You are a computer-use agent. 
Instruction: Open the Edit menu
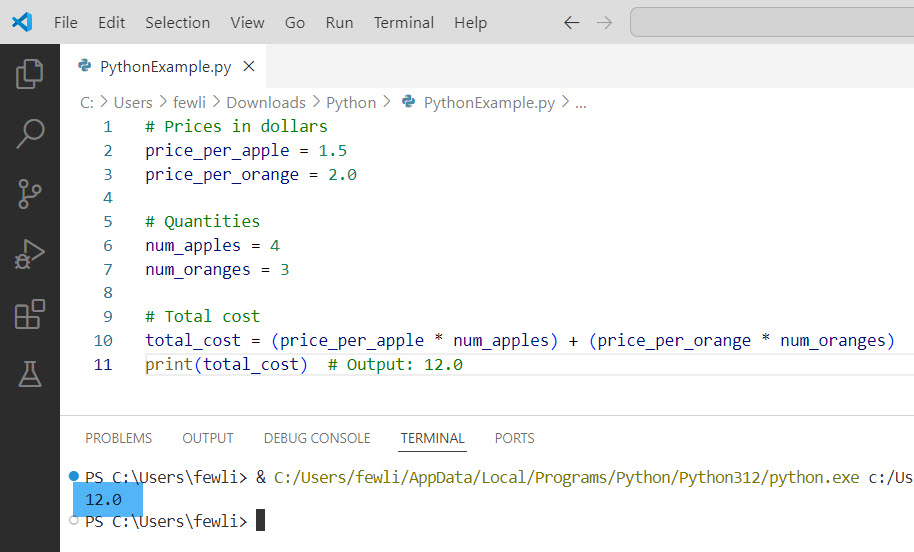click(x=111, y=23)
